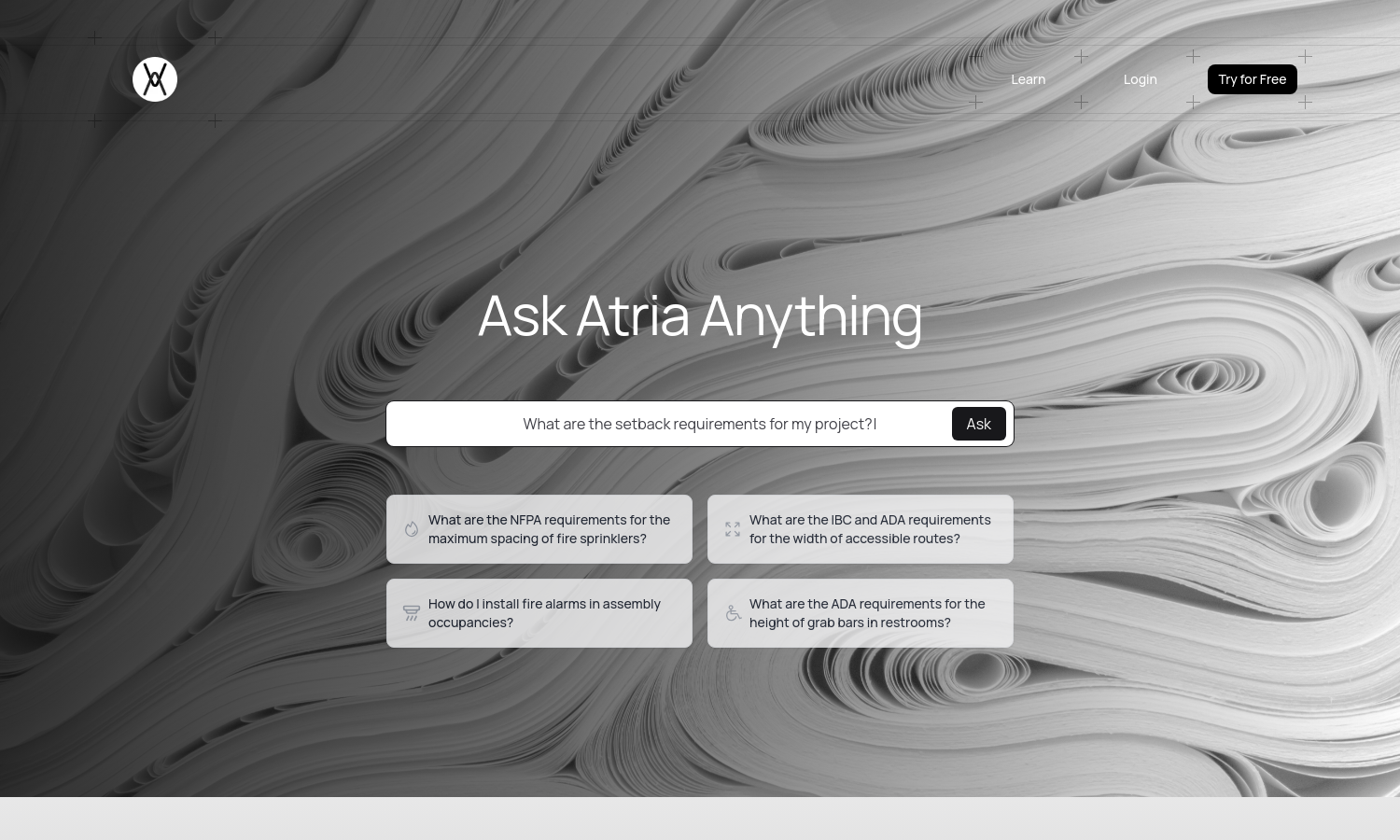The image size is (1400, 840).
Task: Click the sprinkler-head icon on the fire alarms card
Action: [x=412, y=613]
